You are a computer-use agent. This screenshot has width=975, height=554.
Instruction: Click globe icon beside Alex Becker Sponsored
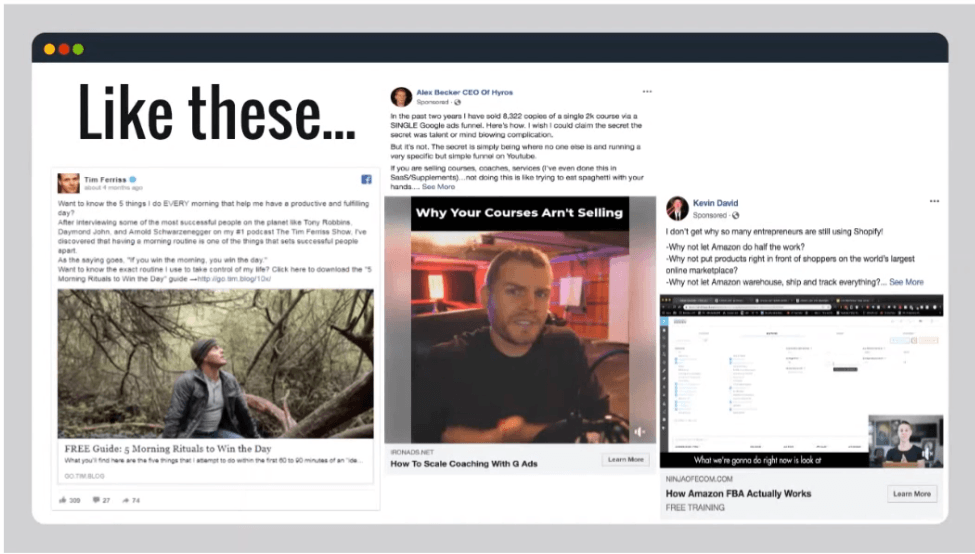click(458, 102)
